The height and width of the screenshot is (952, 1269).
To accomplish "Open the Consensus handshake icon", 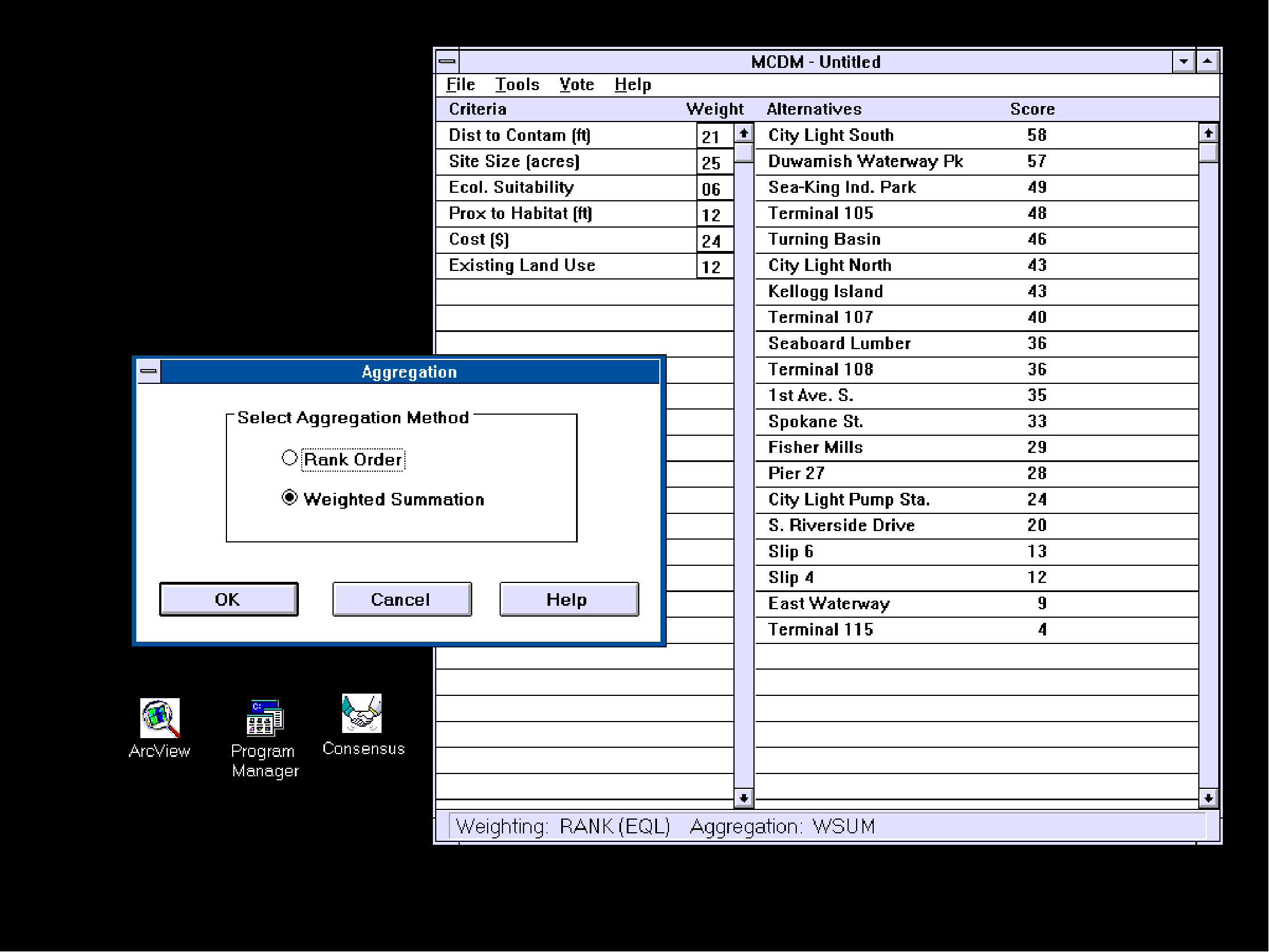I will (x=362, y=713).
